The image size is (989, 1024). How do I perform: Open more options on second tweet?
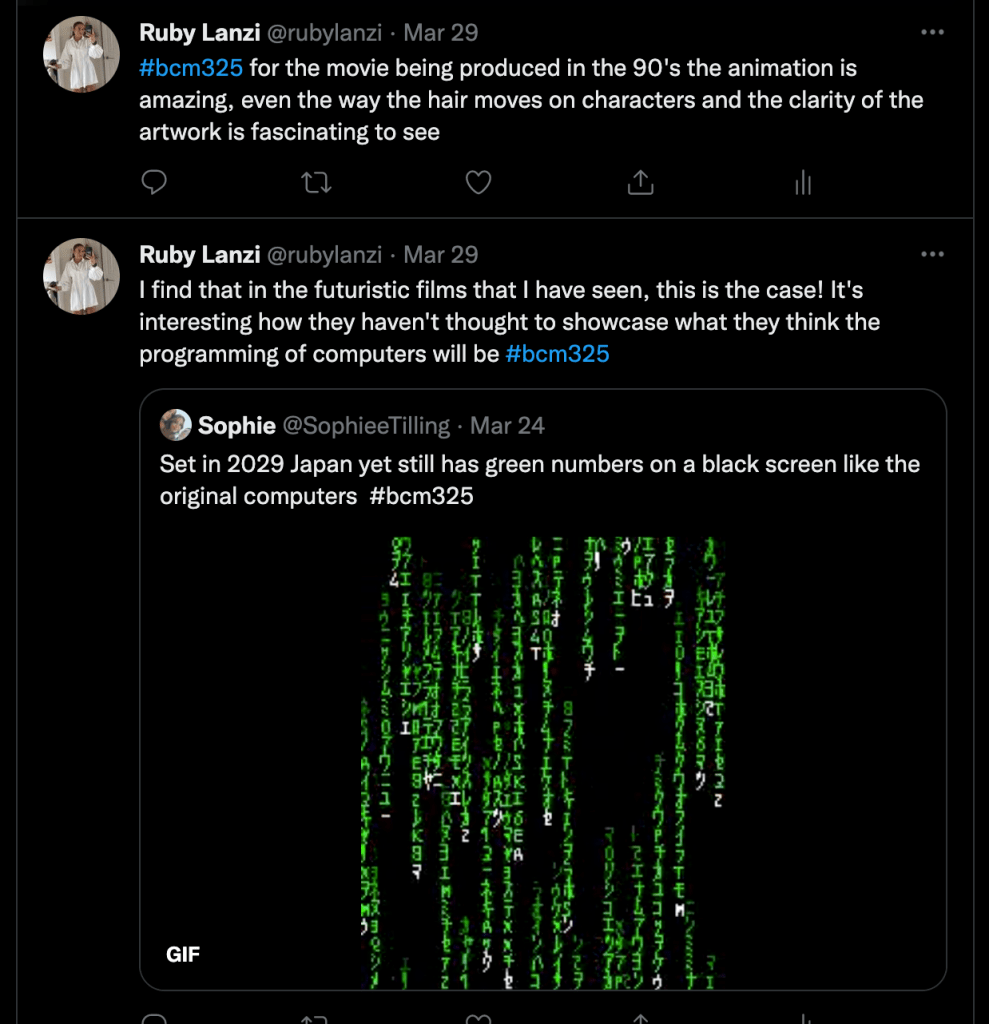pyautogui.click(x=932, y=255)
